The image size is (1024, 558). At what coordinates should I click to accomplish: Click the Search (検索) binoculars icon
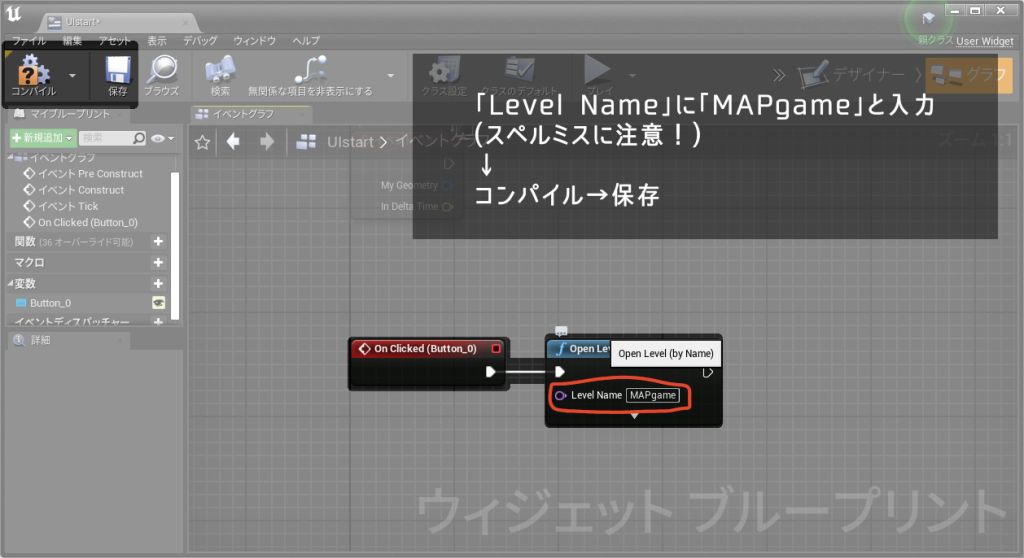(220, 71)
